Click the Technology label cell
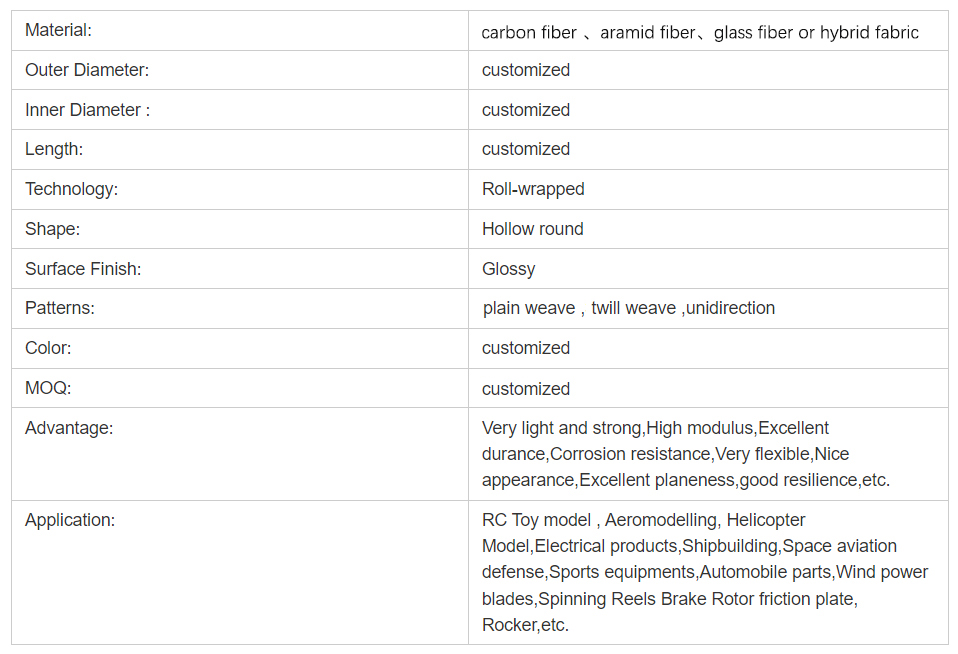The image size is (958, 654). (x=71, y=189)
